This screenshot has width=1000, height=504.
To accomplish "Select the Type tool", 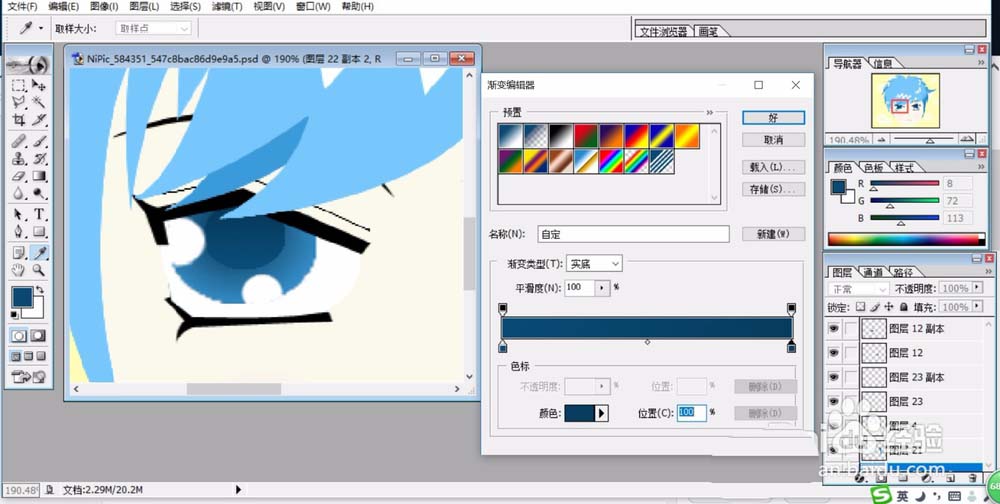I will pos(39,214).
